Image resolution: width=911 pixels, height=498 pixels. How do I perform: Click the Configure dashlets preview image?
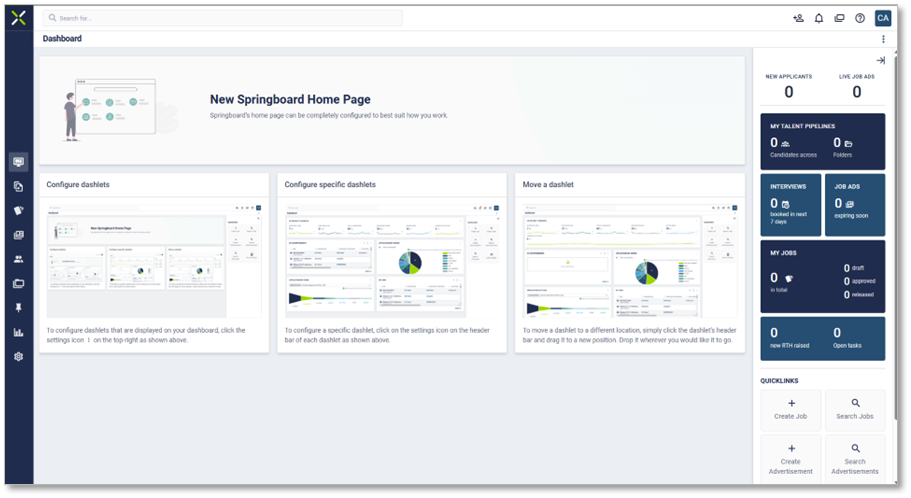[154, 260]
